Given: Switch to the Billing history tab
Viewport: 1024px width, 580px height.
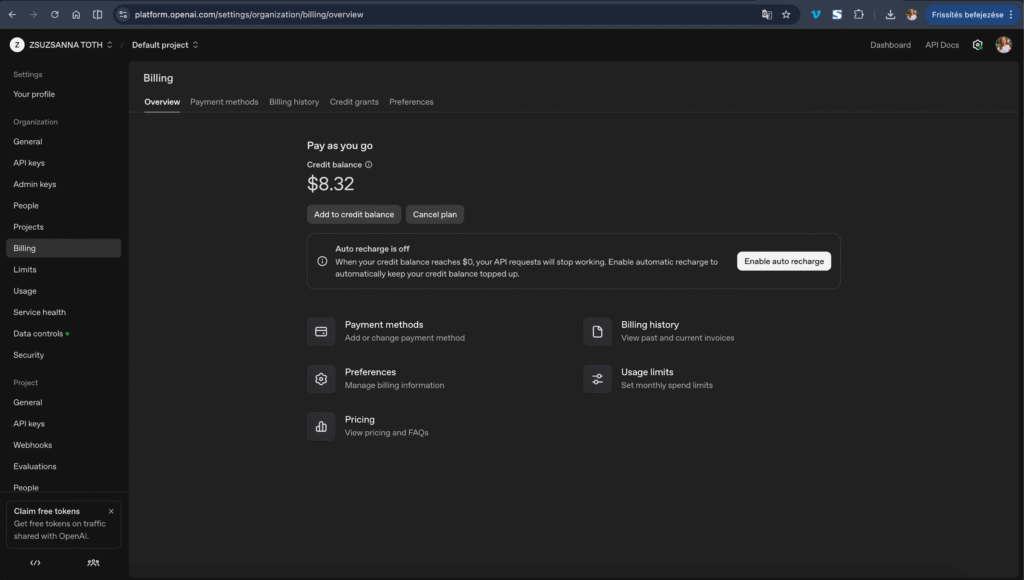Looking at the screenshot, I should coord(292,101).
